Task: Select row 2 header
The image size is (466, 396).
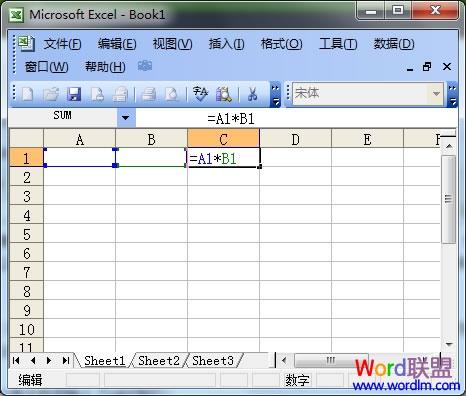Action: [27, 177]
